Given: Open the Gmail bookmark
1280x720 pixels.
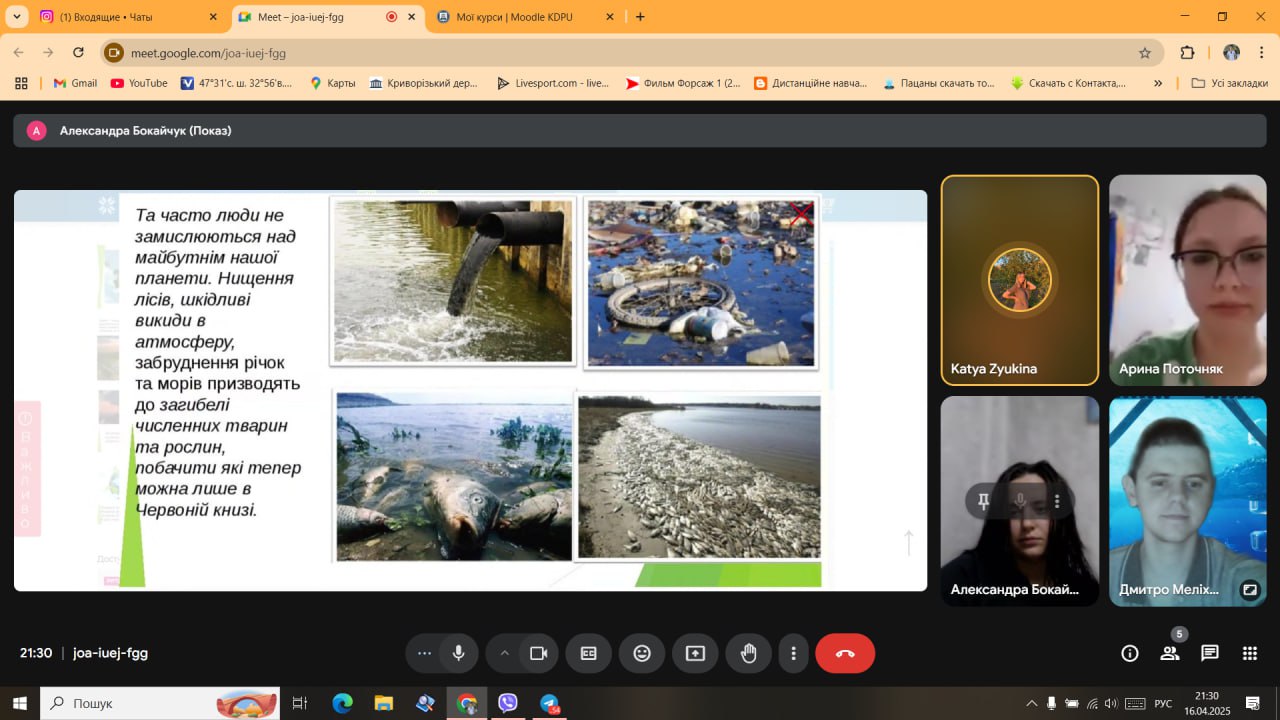Looking at the screenshot, I should (75, 83).
